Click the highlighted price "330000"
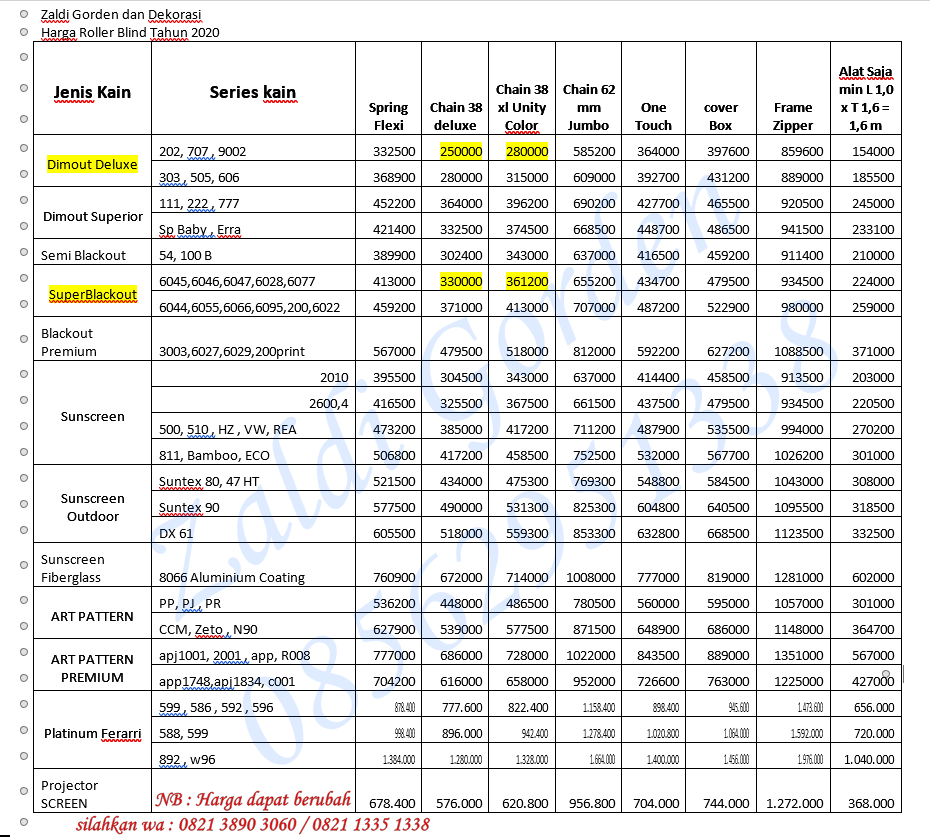Image resolution: width=930 pixels, height=839 pixels. [461, 281]
